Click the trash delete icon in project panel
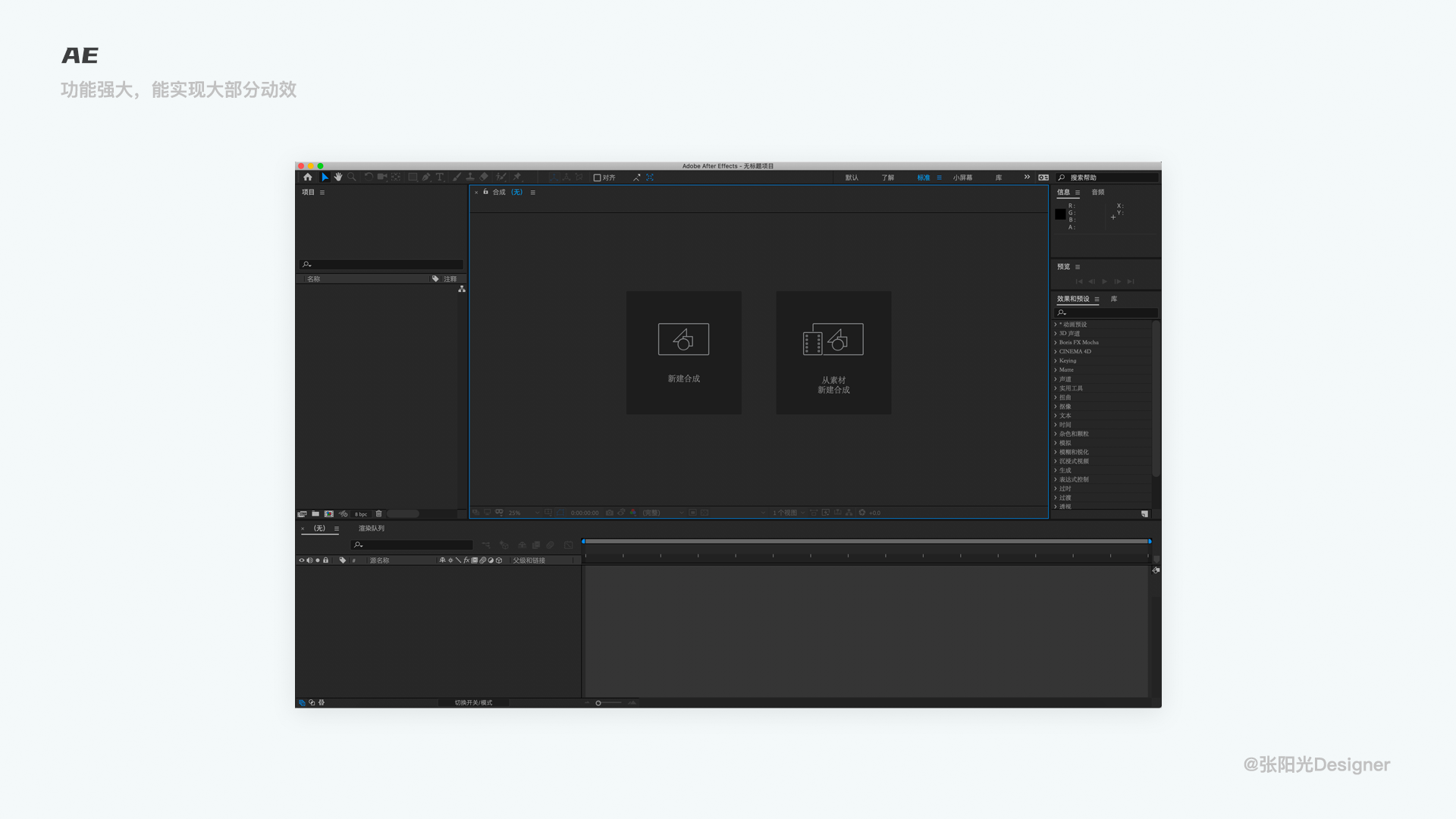The image size is (1456, 819). pyautogui.click(x=379, y=513)
